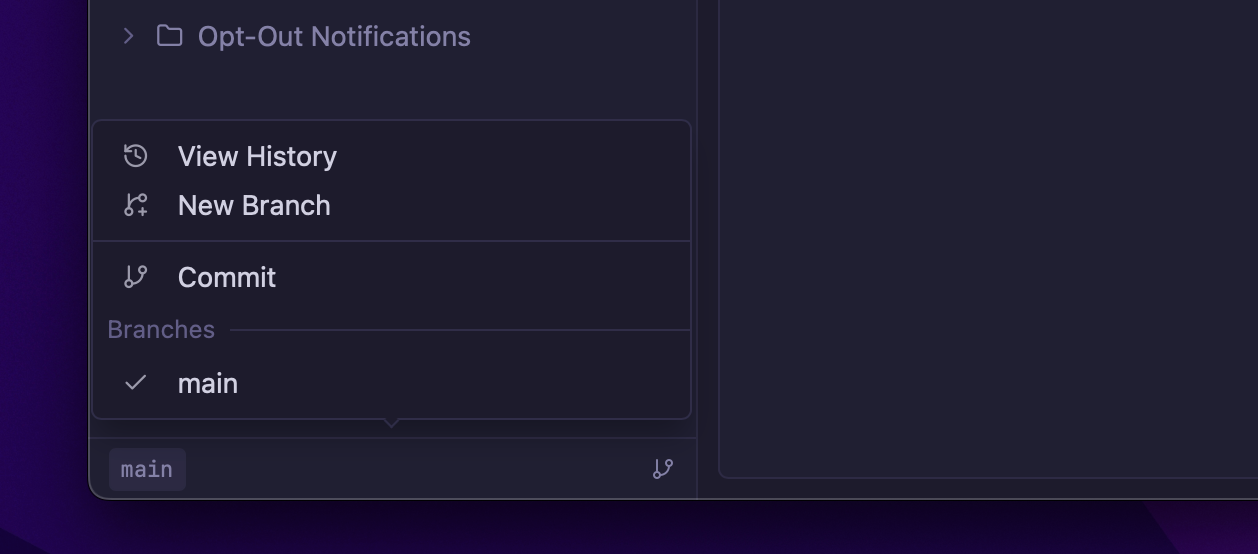Click the Branches section heading

click(161, 330)
